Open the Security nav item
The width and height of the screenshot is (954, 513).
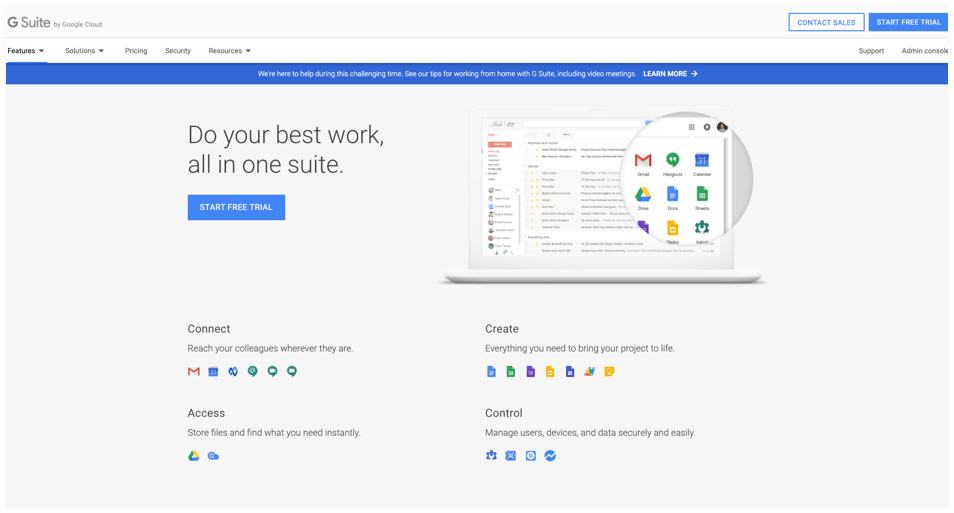click(x=178, y=51)
